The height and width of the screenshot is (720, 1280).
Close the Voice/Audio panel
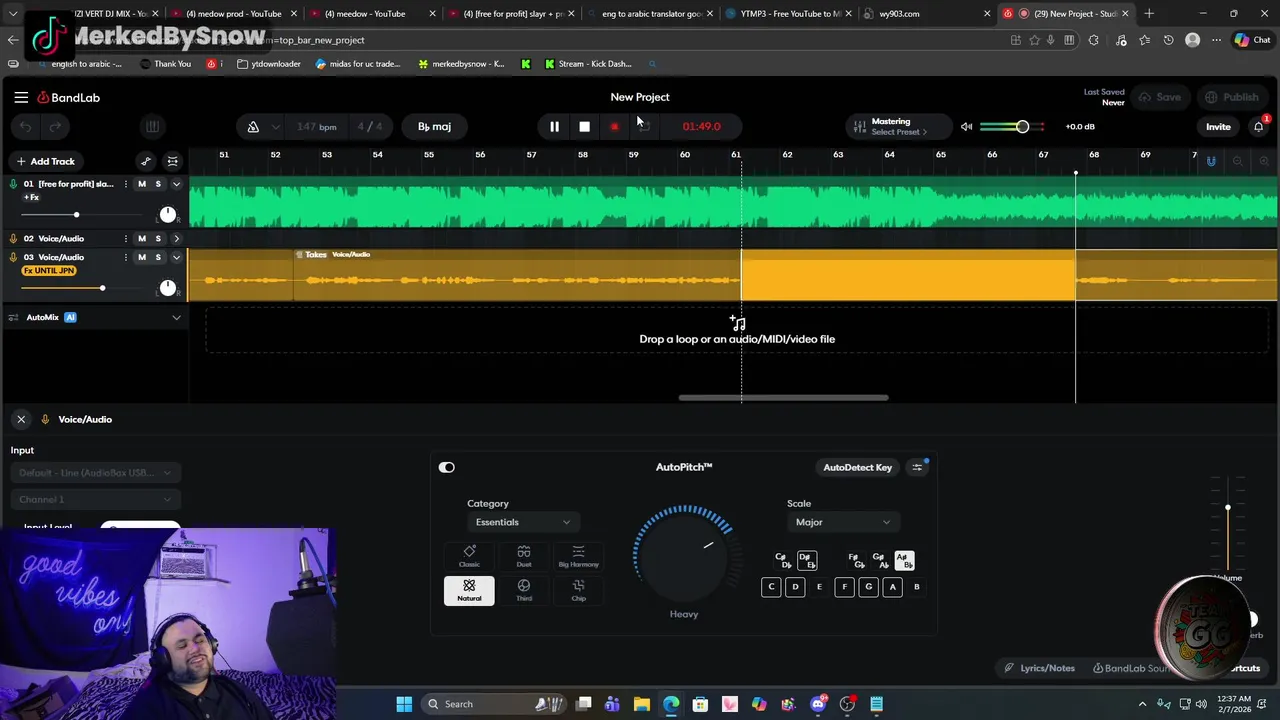(x=21, y=420)
